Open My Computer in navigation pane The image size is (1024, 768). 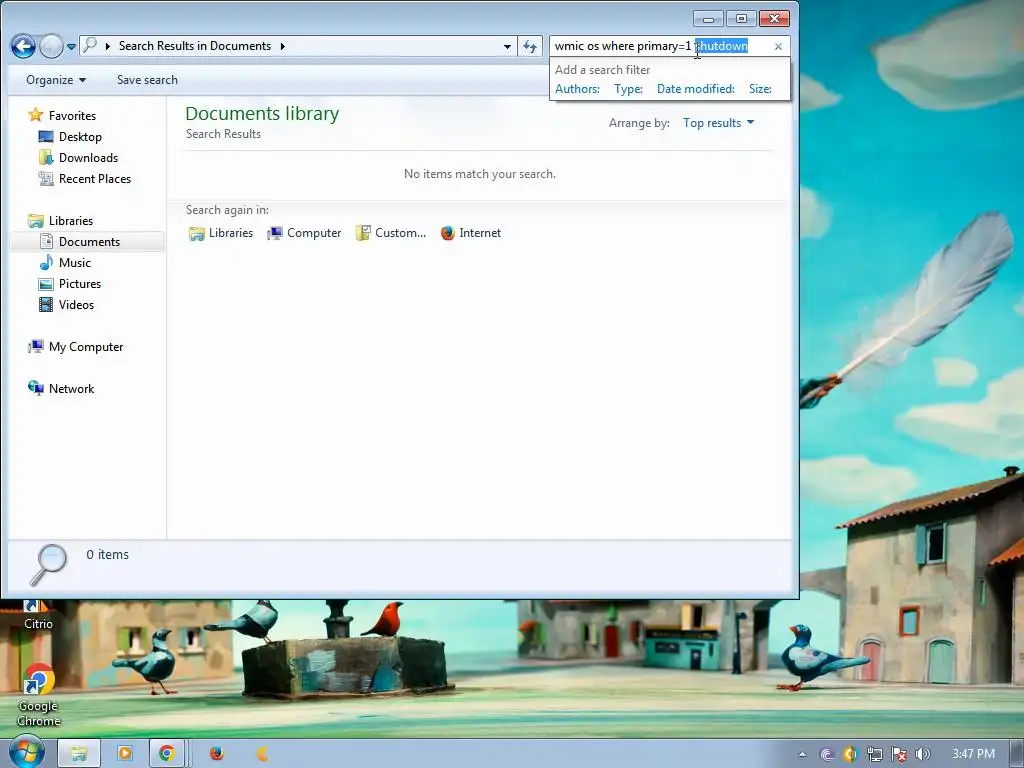86,347
